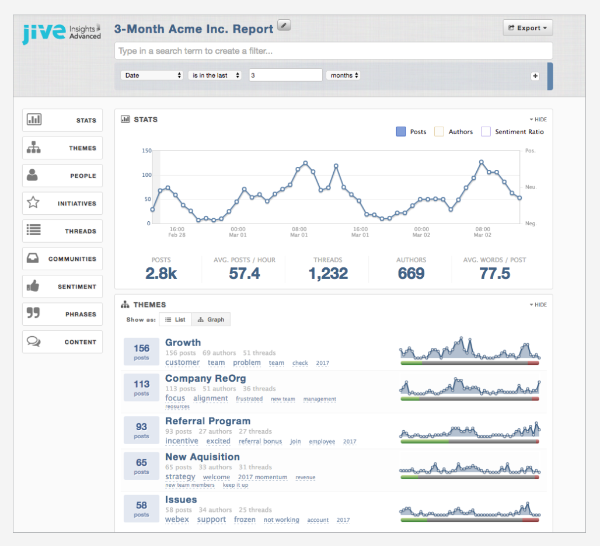Click the 3-Month Acme Inc. Report title
Viewport: 600px width, 546px height.
coord(194,29)
